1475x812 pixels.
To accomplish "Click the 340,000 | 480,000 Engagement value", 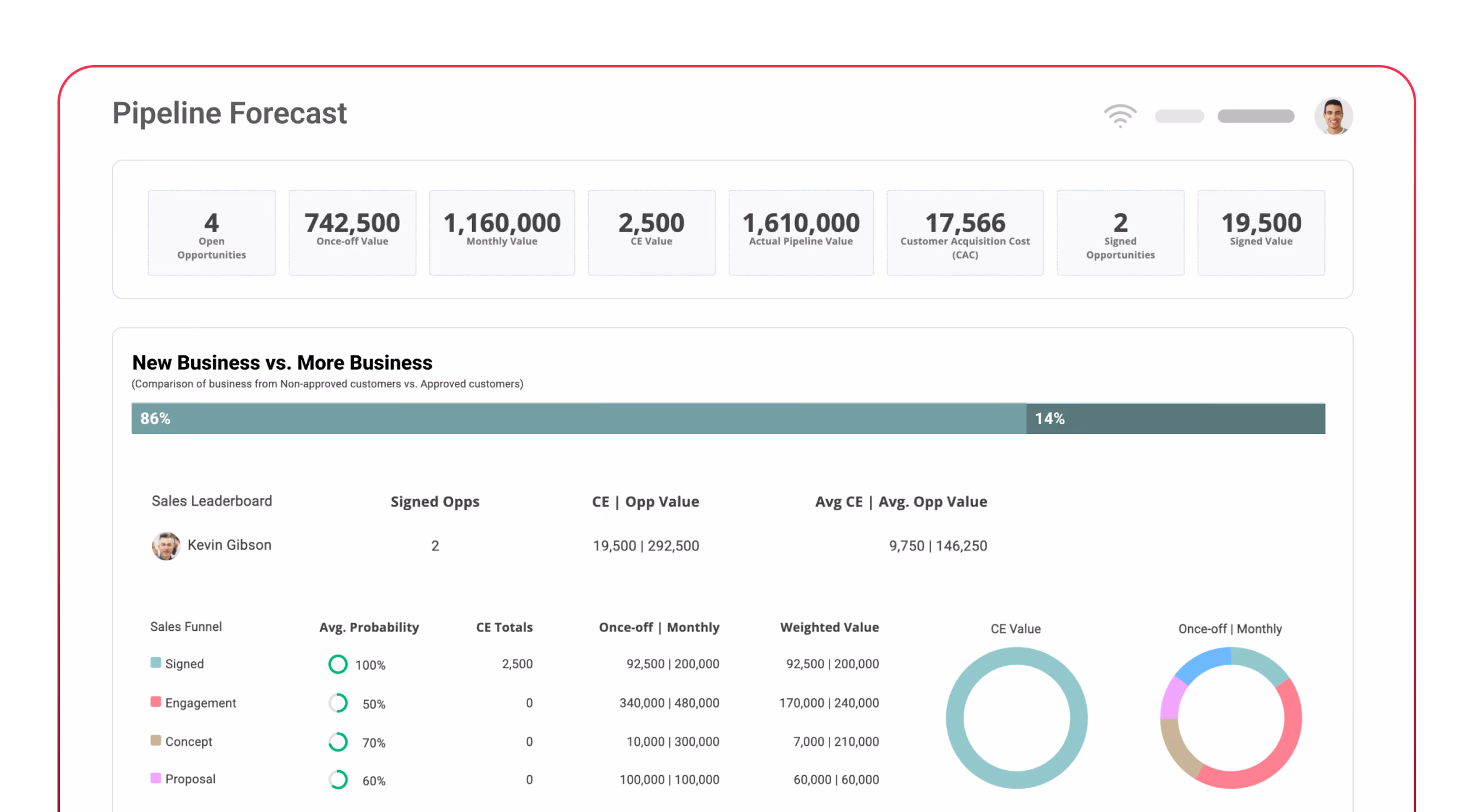I will pos(669,703).
